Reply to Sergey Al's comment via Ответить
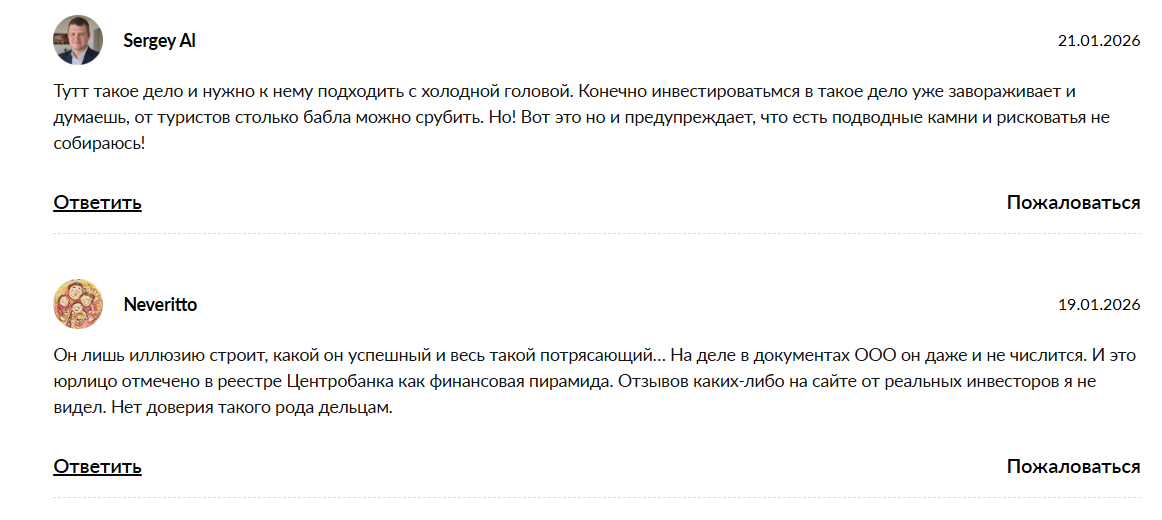 [x=97, y=203]
